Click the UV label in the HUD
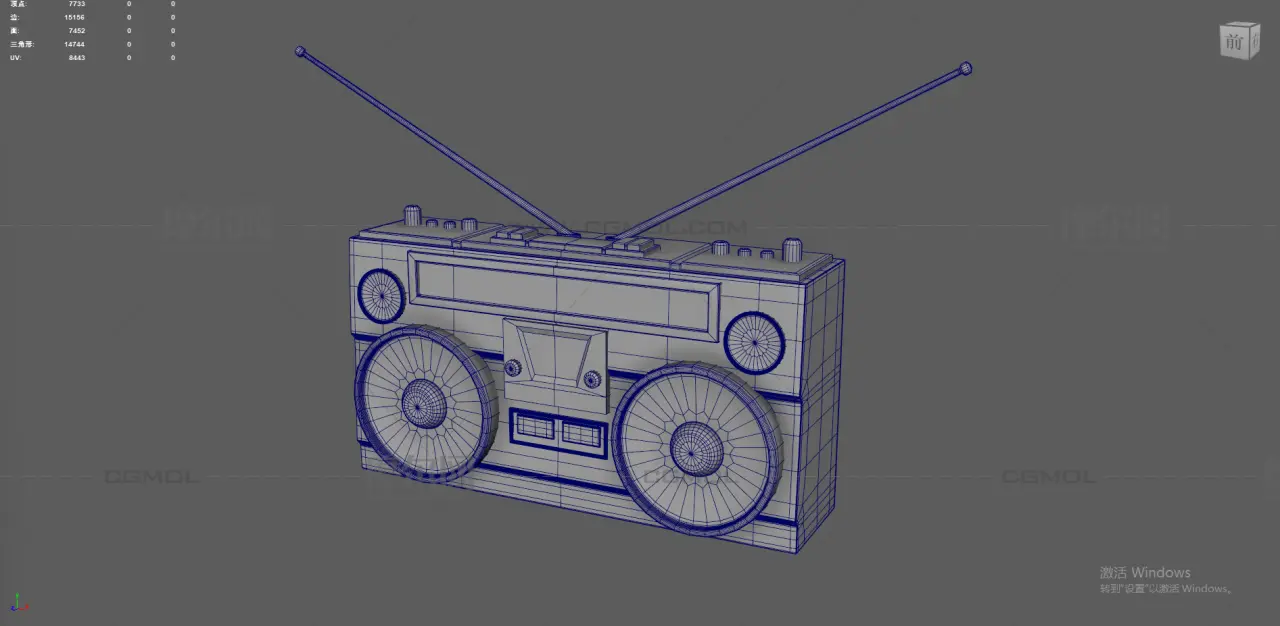This screenshot has height=626, width=1280. (x=14, y=57)
